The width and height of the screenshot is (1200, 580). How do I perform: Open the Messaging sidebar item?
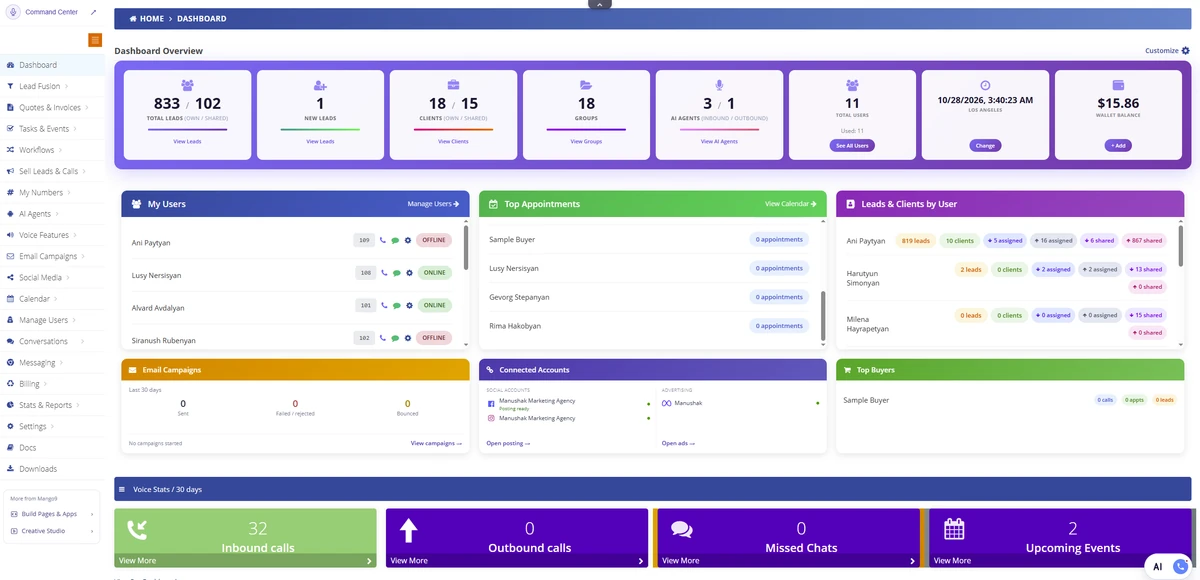click(x=52, y=363)
